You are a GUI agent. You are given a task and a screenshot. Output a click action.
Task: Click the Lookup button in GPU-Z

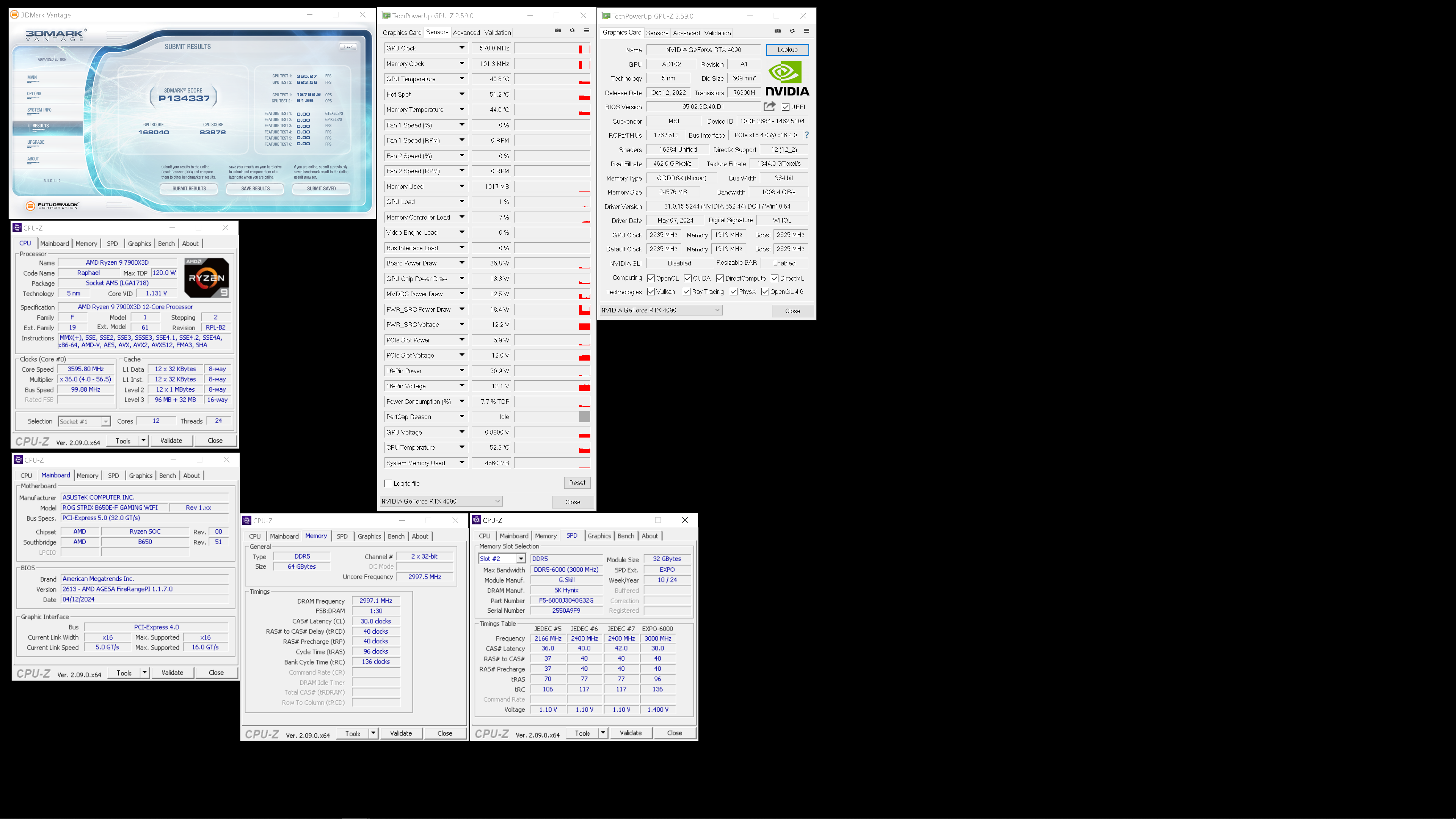pos(788,50)
